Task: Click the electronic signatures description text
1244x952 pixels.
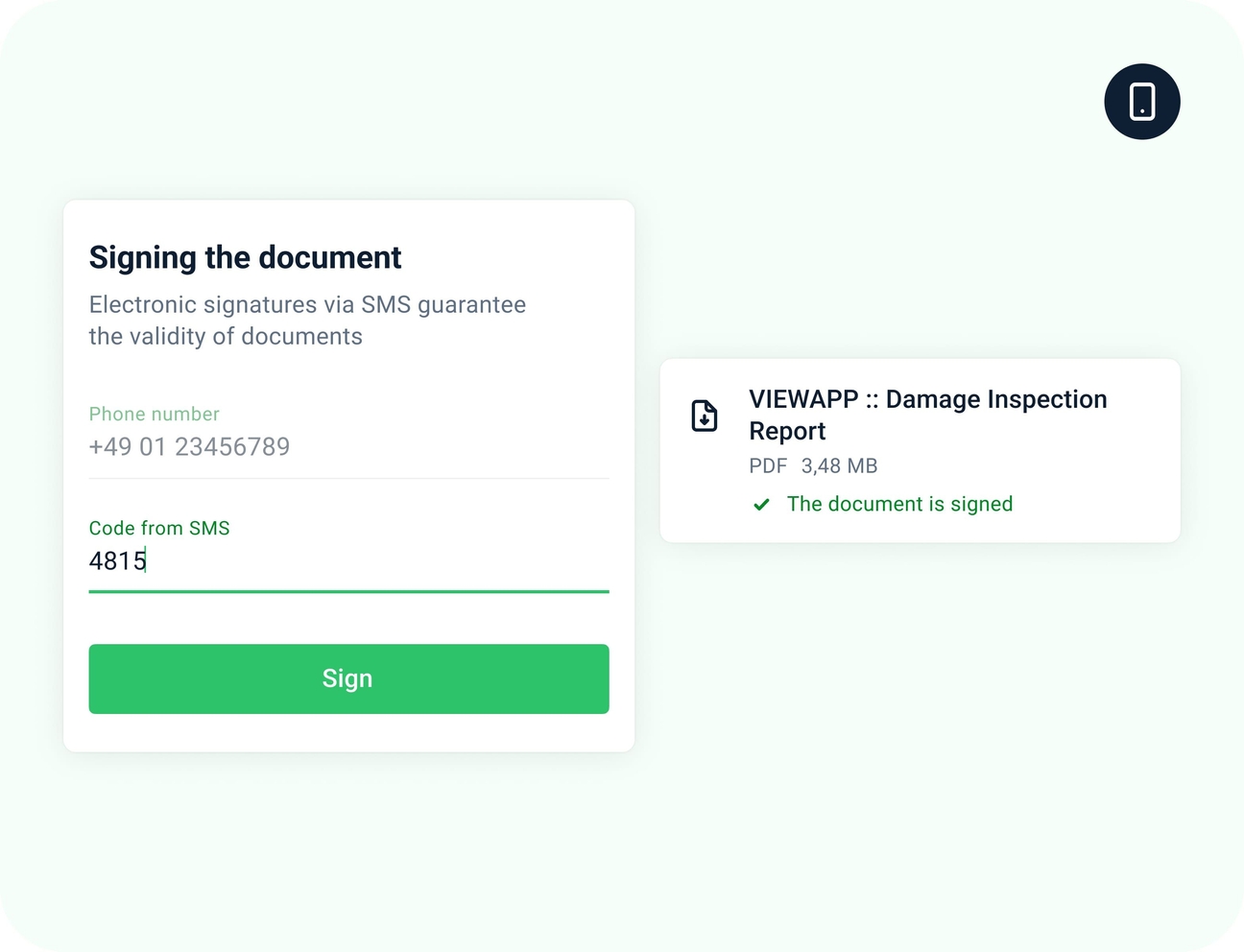Action: 307,305
